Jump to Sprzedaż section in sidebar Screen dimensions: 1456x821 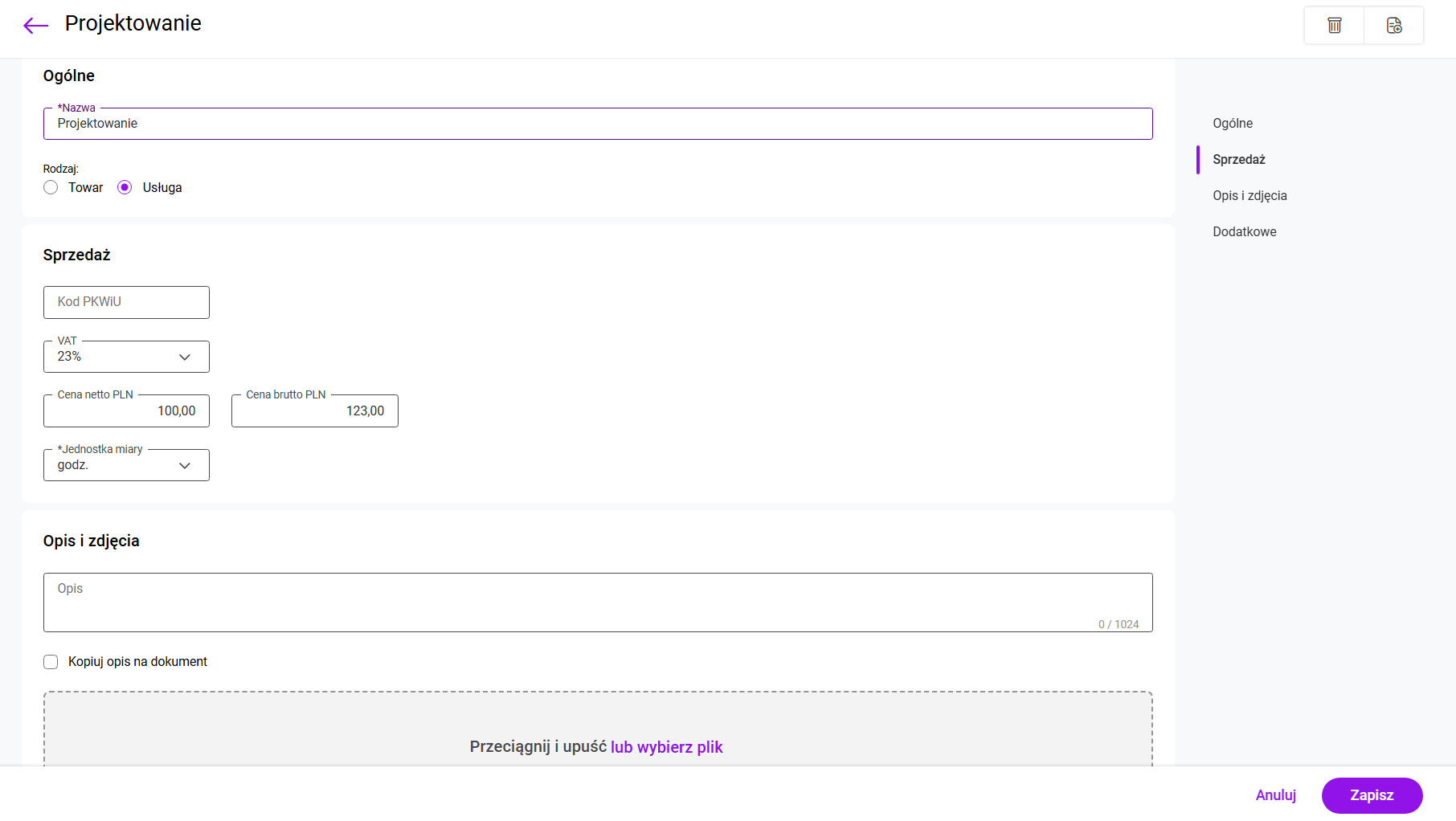1238,159
